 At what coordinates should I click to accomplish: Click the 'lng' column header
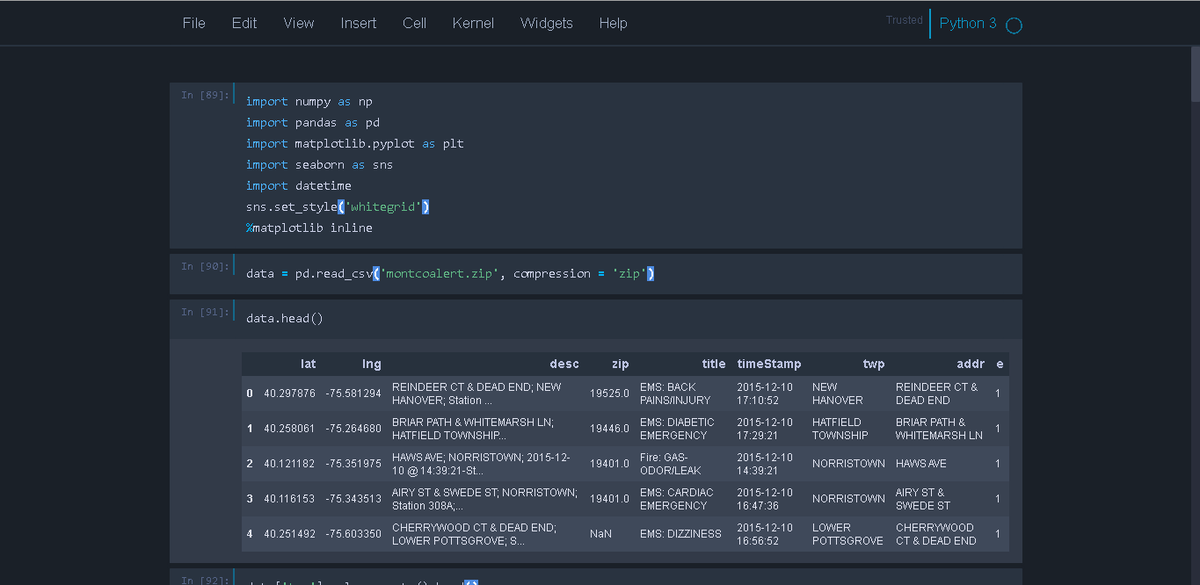(x=371, y=364)
